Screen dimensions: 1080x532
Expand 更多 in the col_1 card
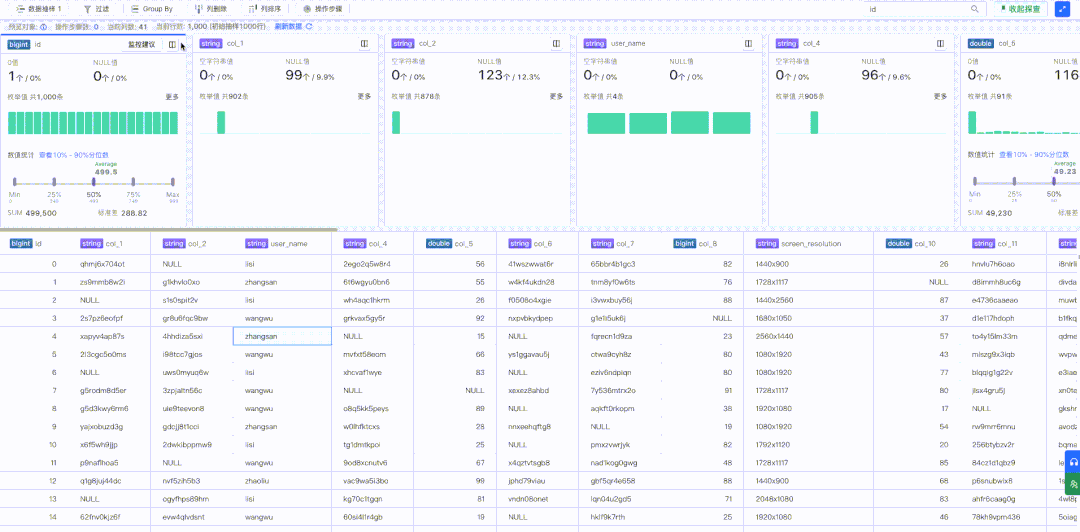pyautogui.click(x=364, y=97)
